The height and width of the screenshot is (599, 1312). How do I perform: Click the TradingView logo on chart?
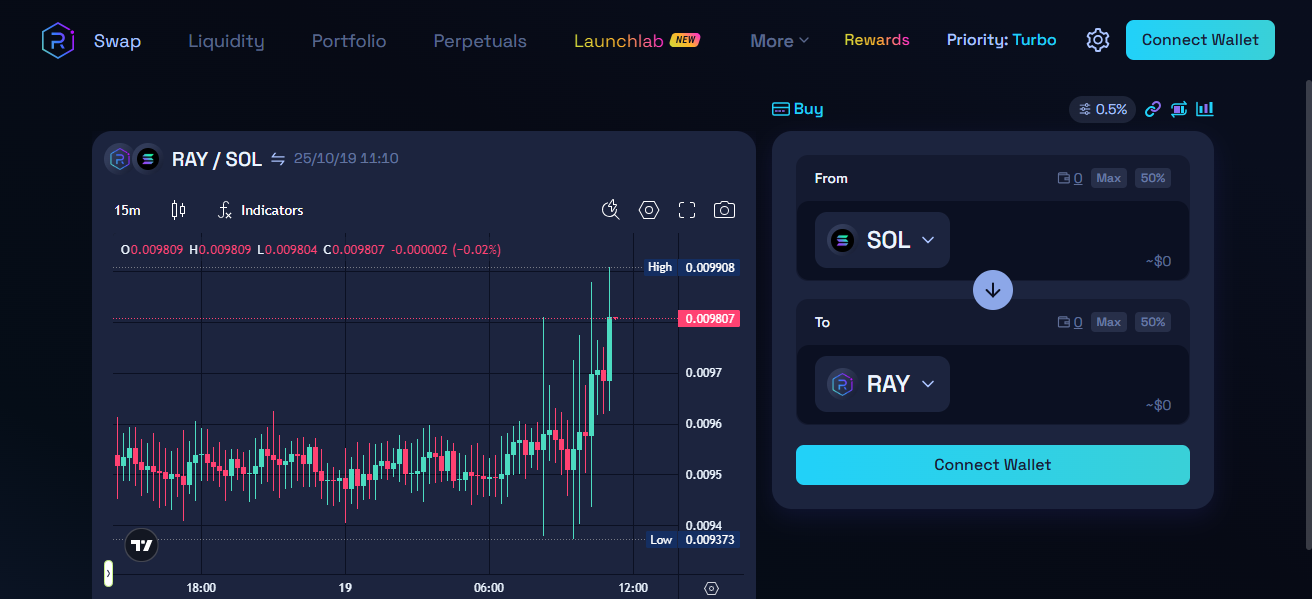click(x=142, y=545)
